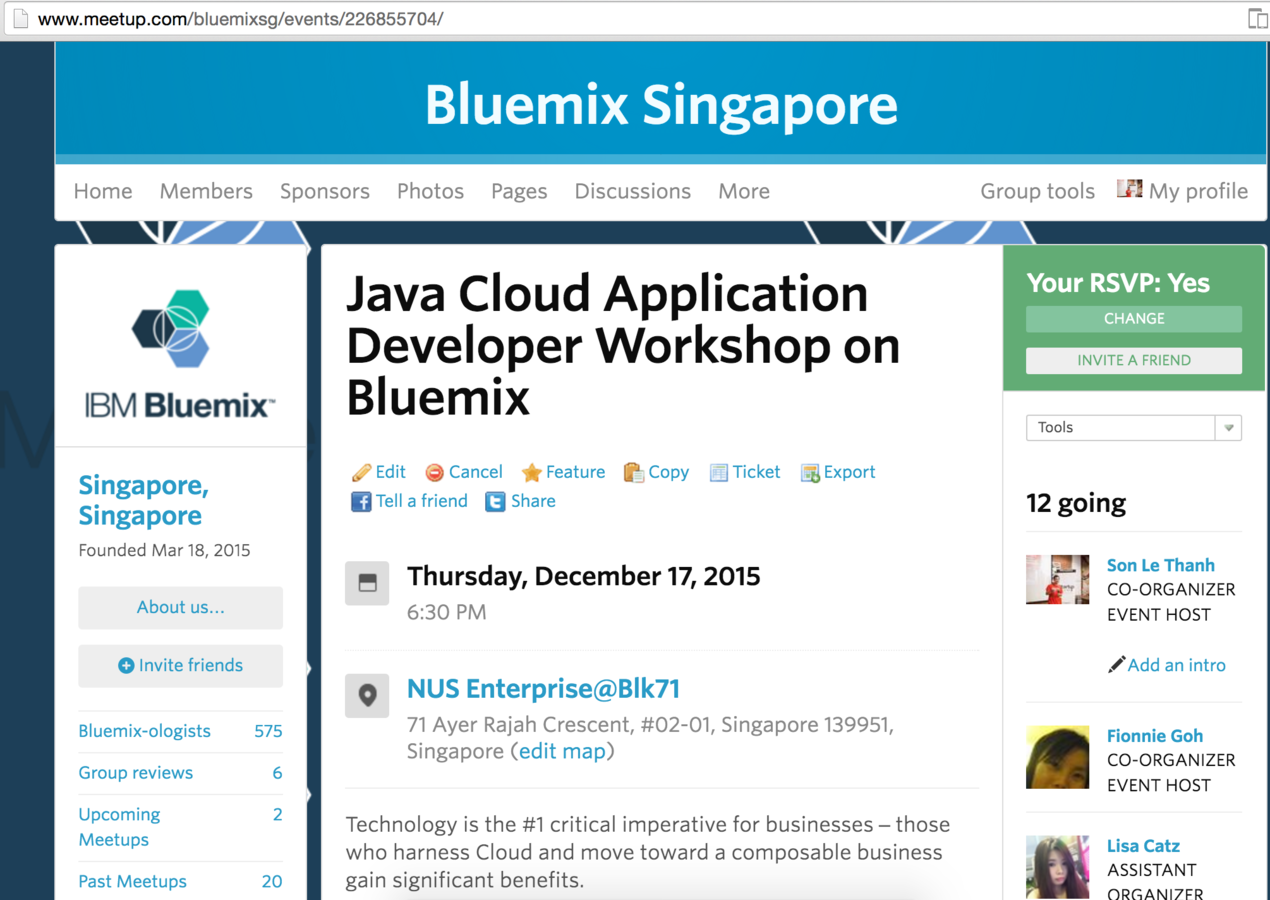Image resolution: width=1270 pixels, height=900 pixels.
Task: Open Group tools menu
Action: (1037, 191)
